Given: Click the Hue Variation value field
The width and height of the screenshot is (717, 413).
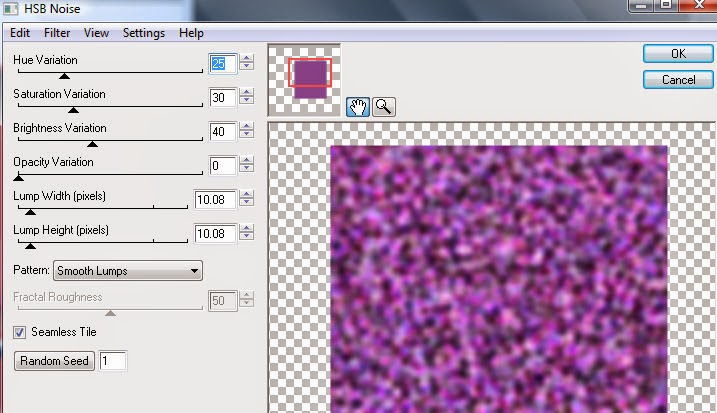Looking at the screenshot, I should [223, 64].
